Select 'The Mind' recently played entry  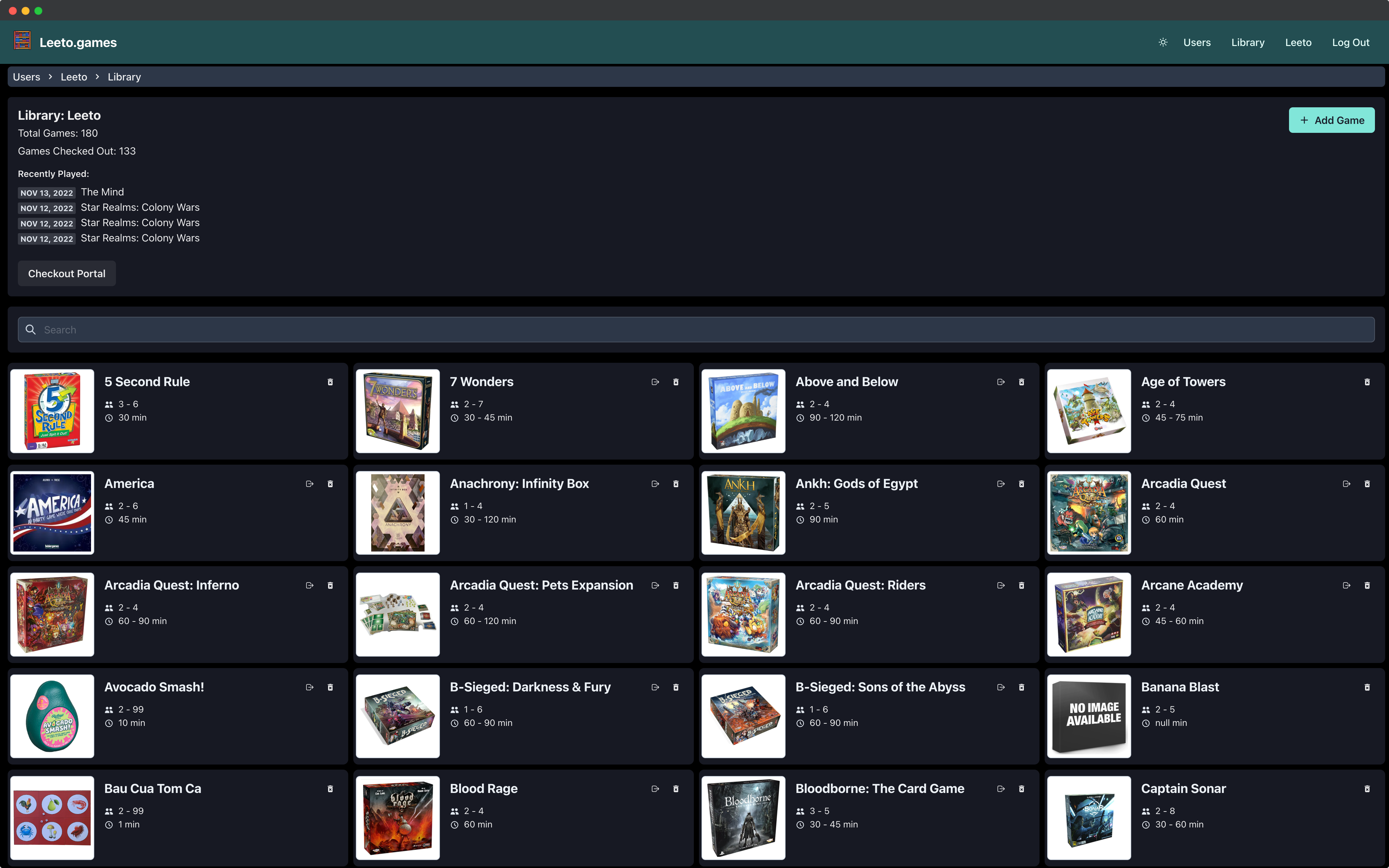(x=102, y=192)
